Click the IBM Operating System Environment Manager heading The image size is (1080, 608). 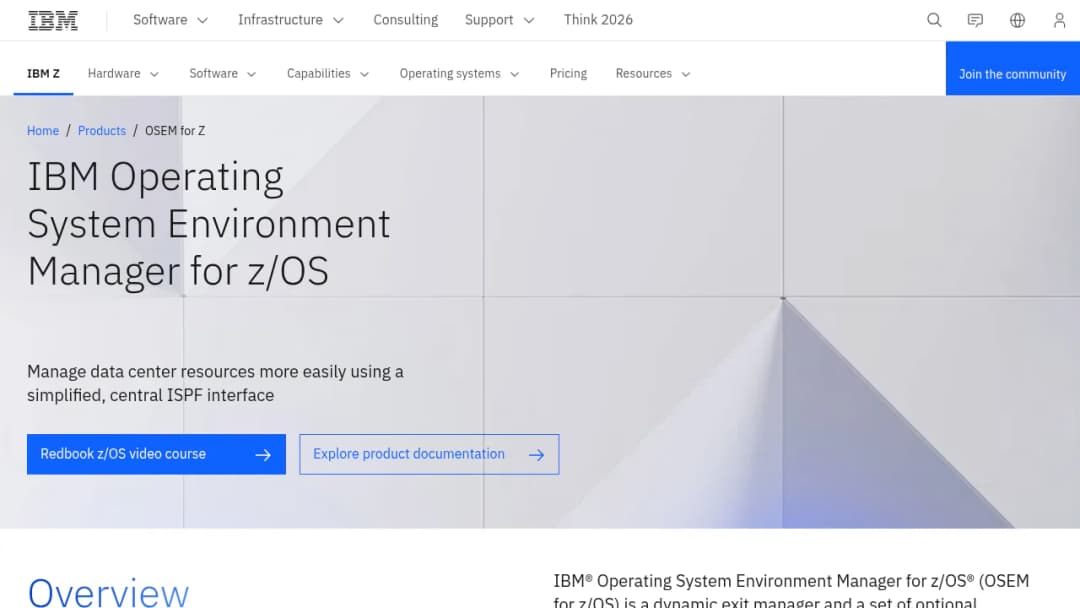click(209, 224)
